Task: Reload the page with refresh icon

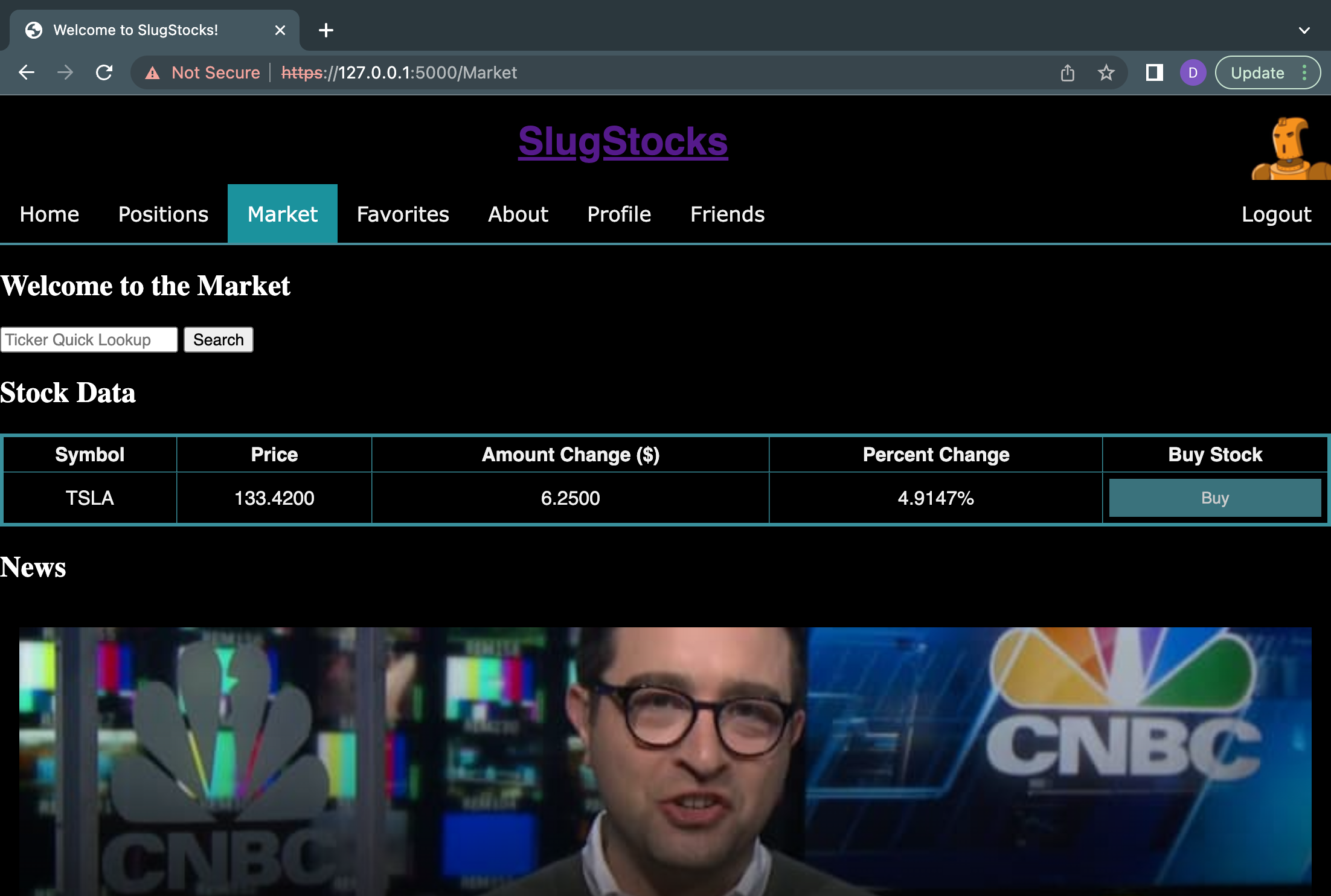Action: (x=104, y=72)
